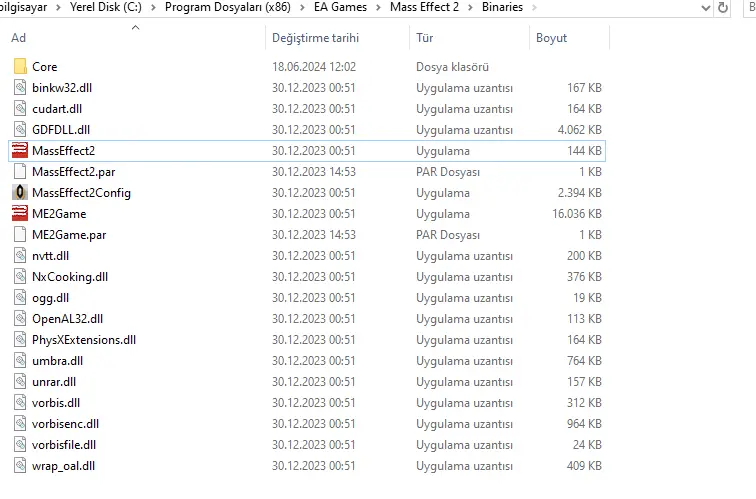Click the Binaries breadcrumb segment
Viewport: 756px width, 499px height.
(502, 7)
